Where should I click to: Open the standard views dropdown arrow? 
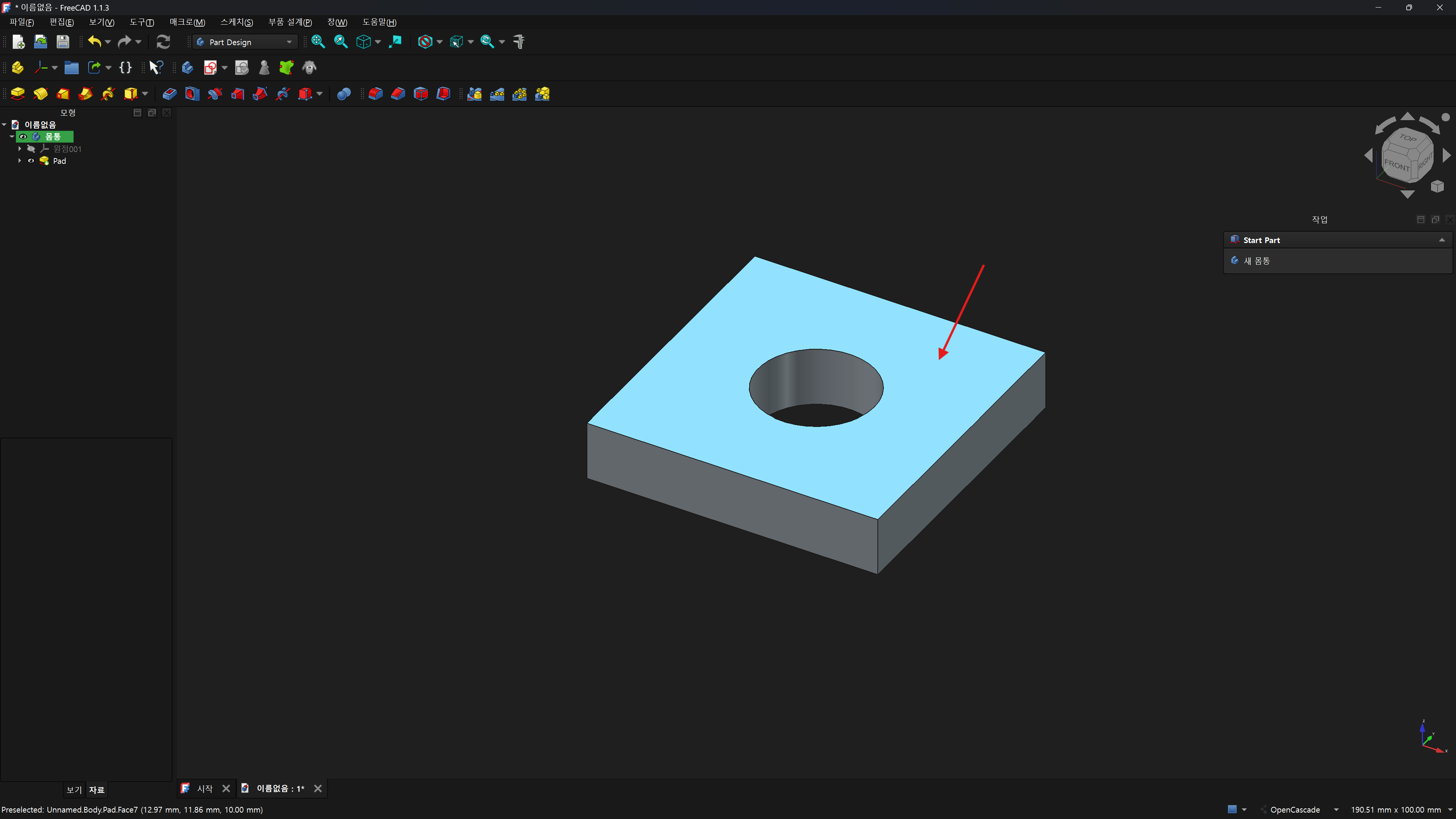(378, 42)
